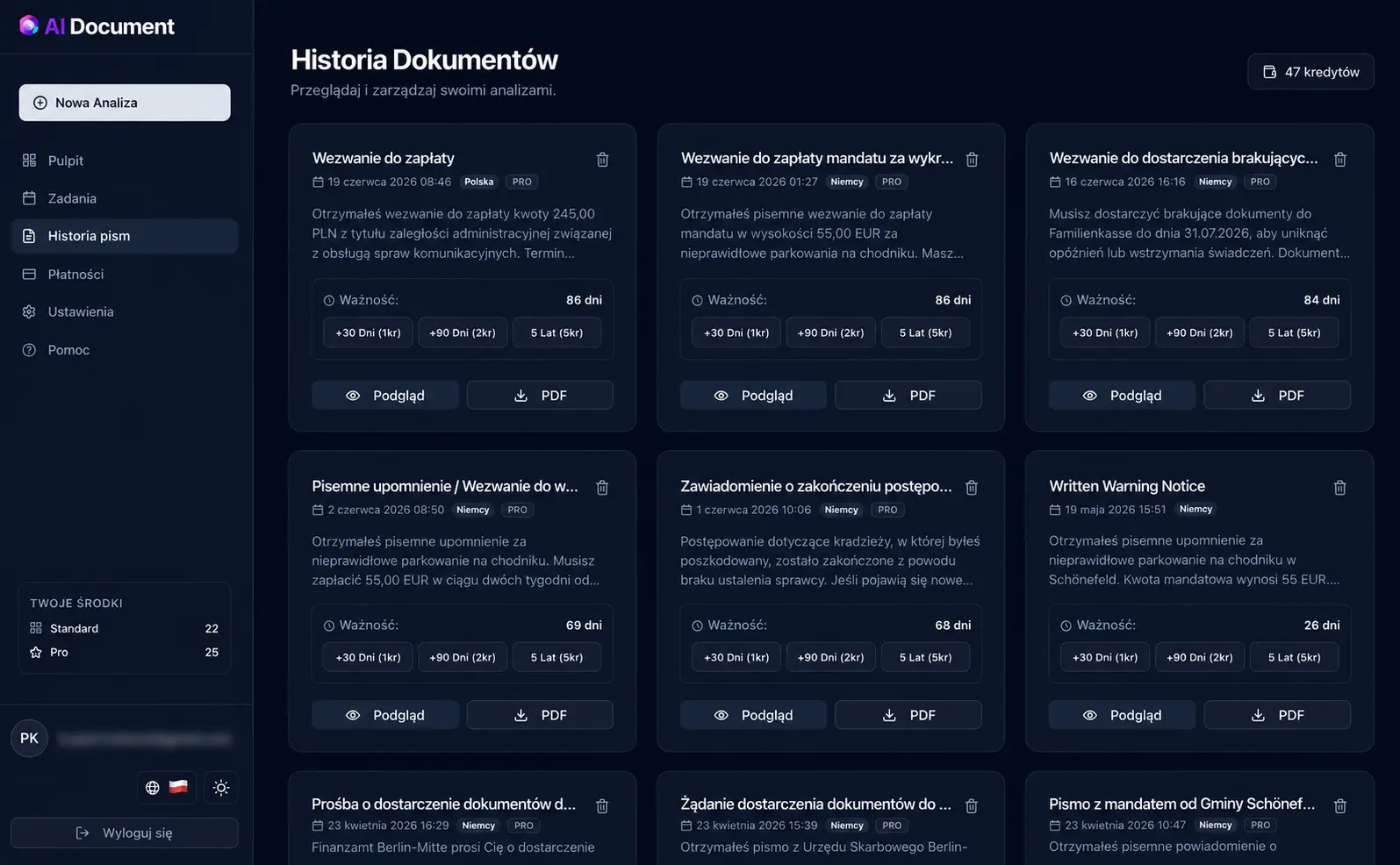1400x865 pixels.
Task: Select Historia pism in sidebar
Action: (124, 236)
